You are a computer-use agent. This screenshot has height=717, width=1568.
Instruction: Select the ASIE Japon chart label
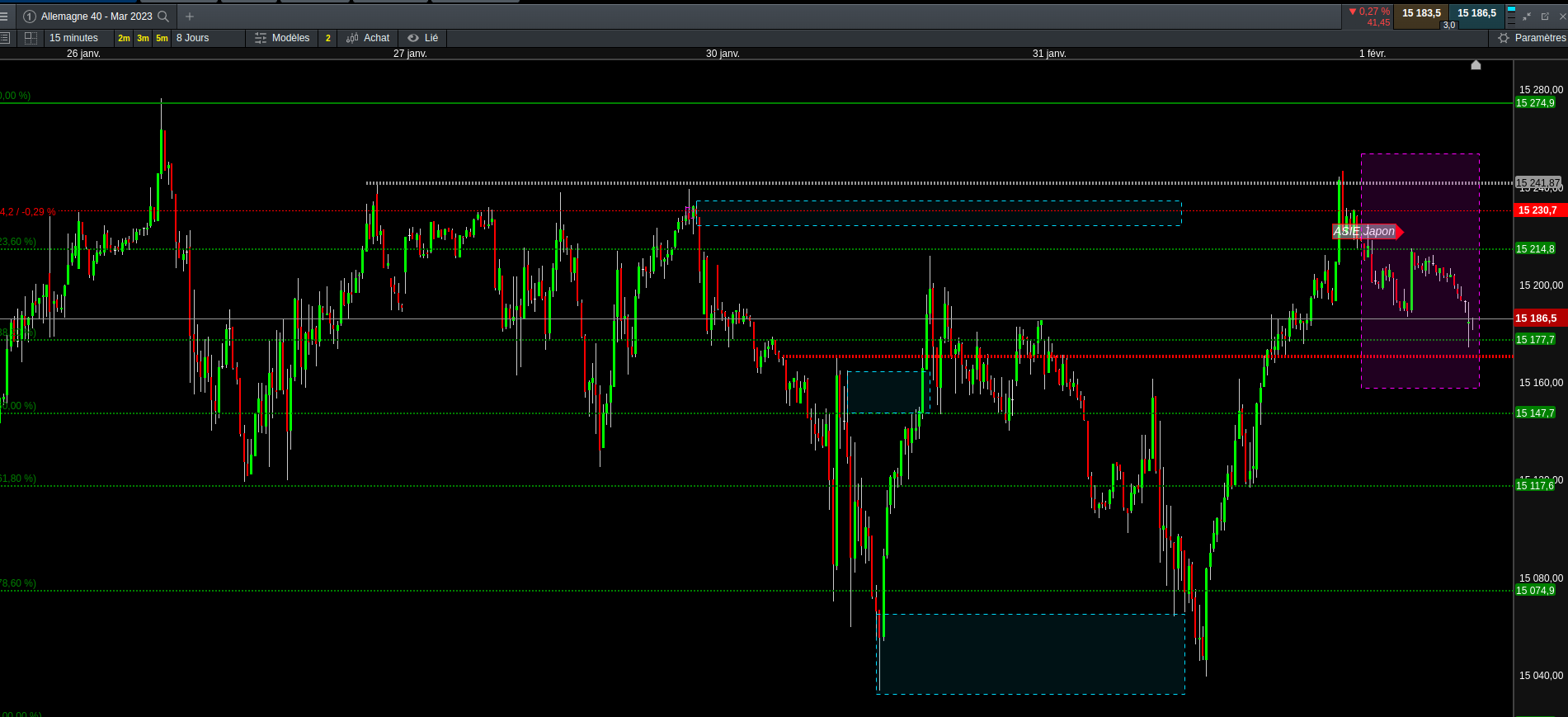[1365, 231]
